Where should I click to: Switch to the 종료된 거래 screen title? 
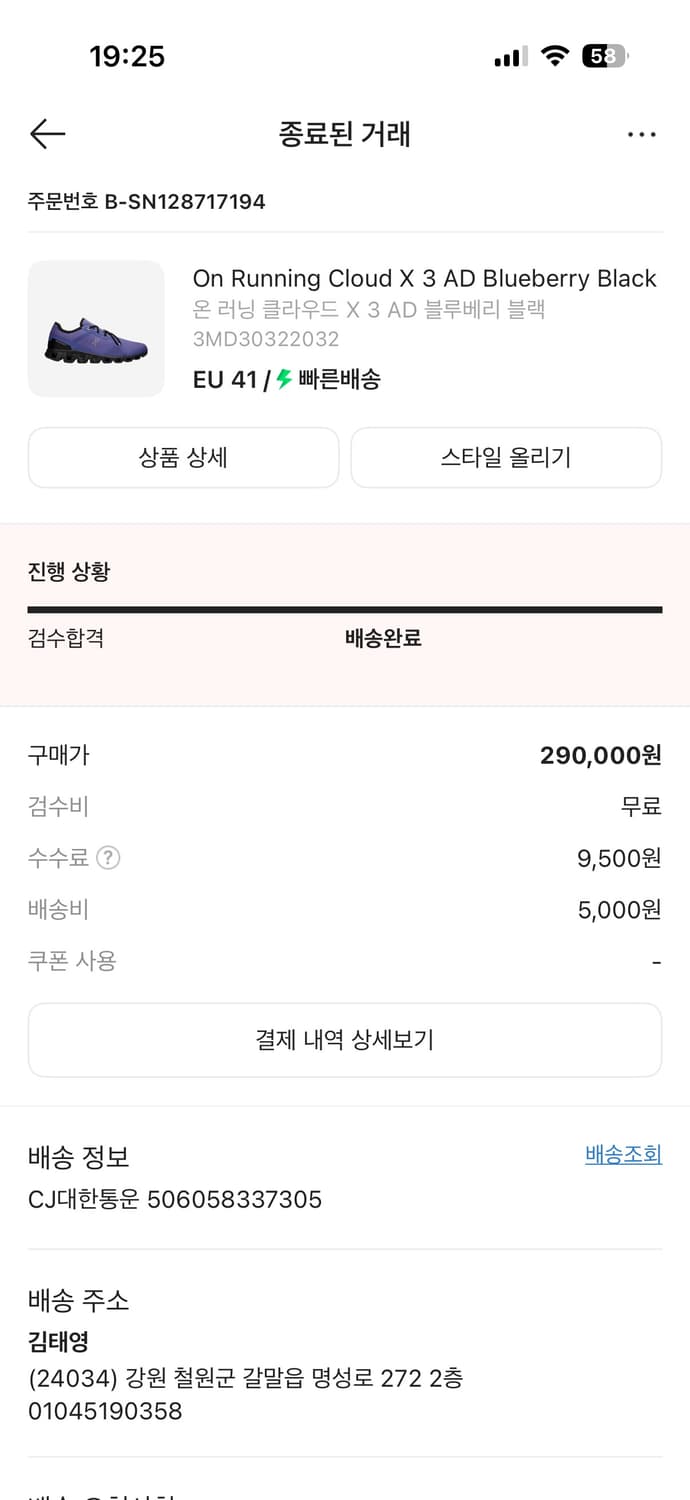point(344,133)
